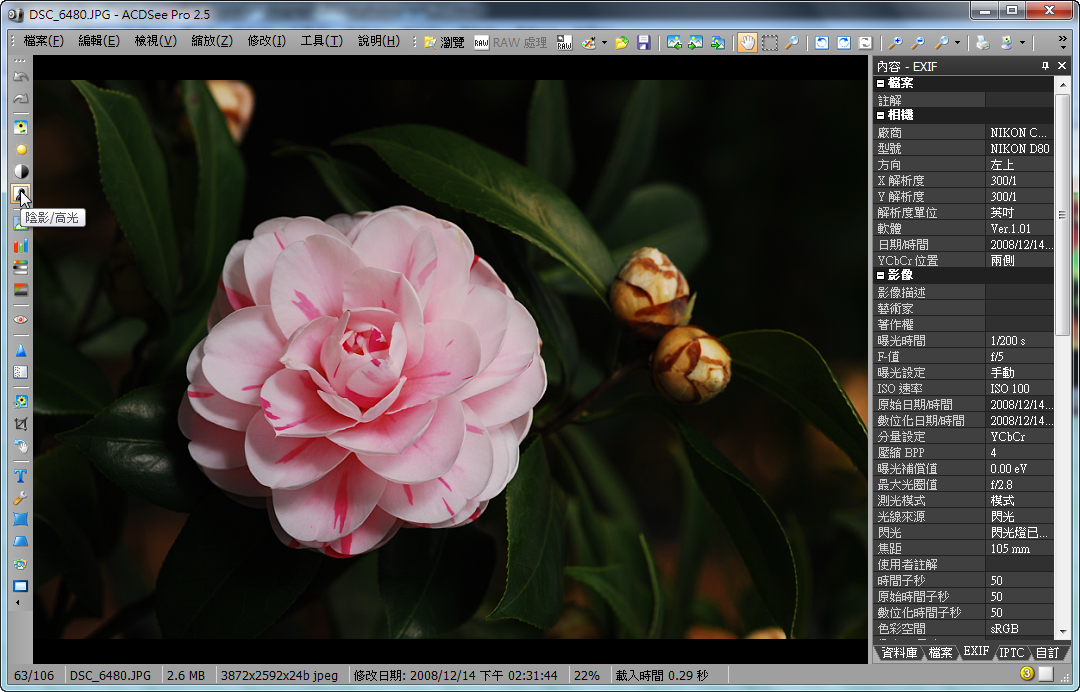Click the 瀏覽 browse button
Viewport: 1080px width, 692px height.
coord(444,42)
